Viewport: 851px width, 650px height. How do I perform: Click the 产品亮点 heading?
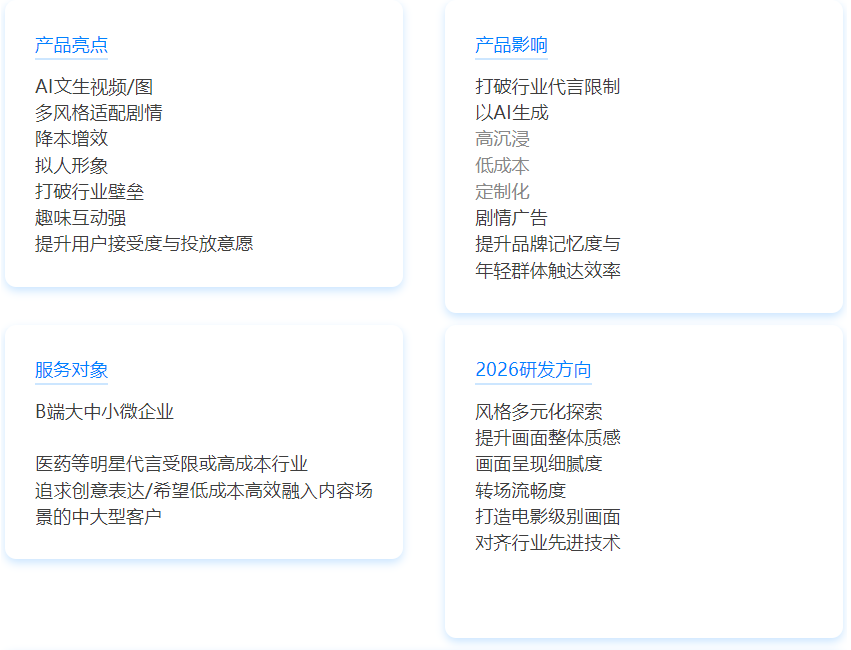(x=71, y=45)
